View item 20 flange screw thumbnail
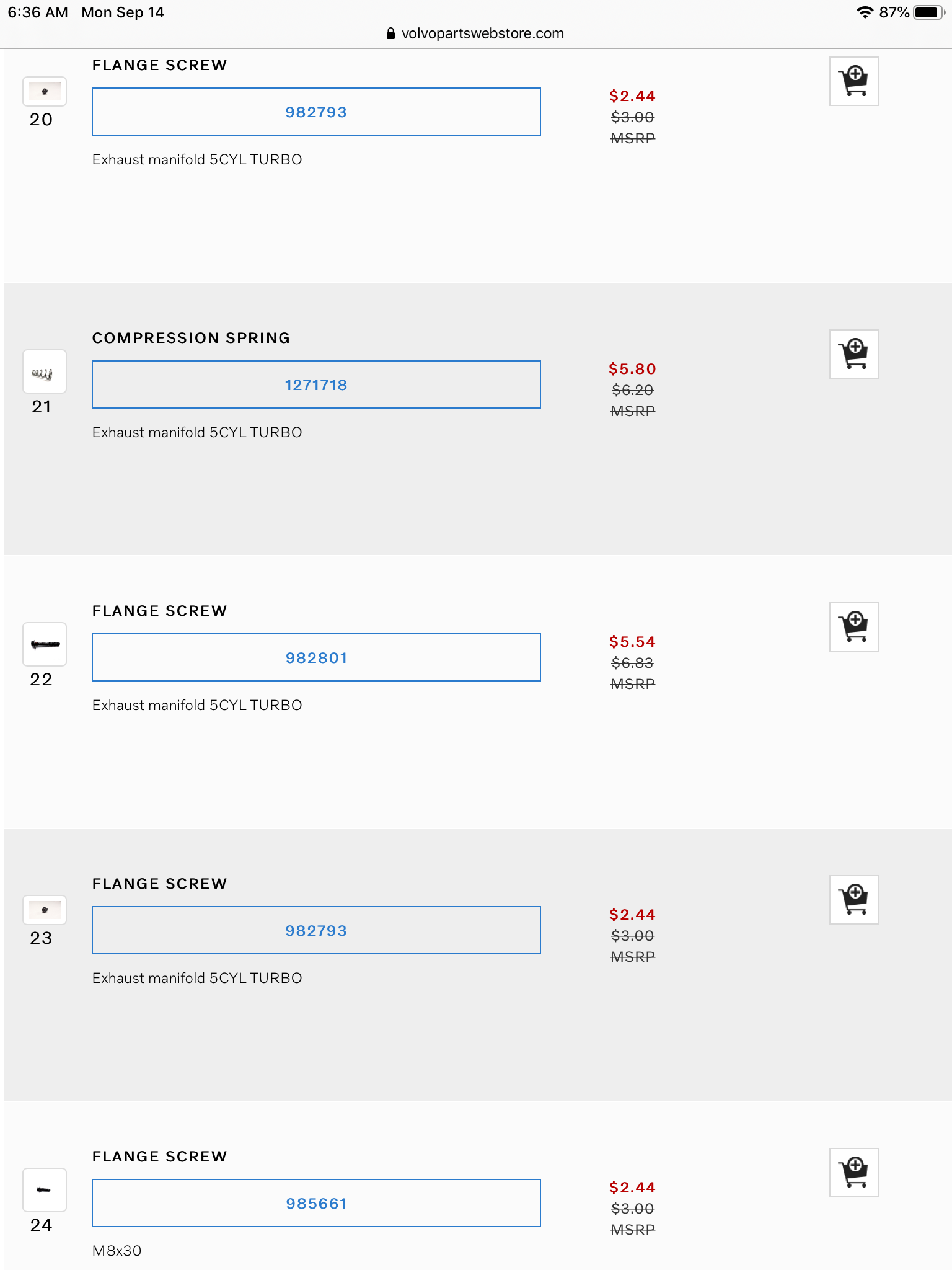This screenshot has width=952, height=1270. point(45,92)
